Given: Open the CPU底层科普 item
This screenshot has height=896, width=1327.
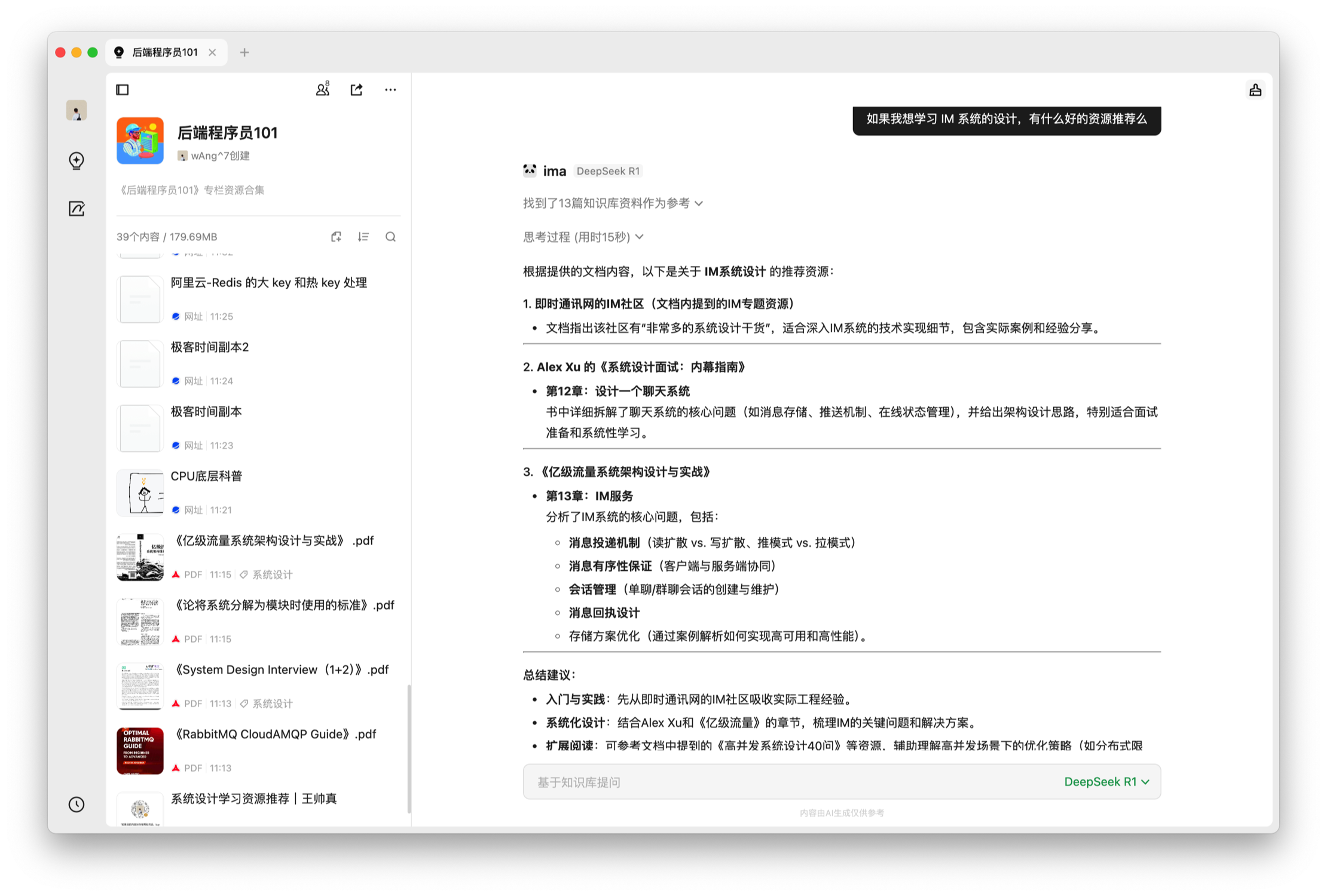Looking at the screenshot, I should pos(258,493).
